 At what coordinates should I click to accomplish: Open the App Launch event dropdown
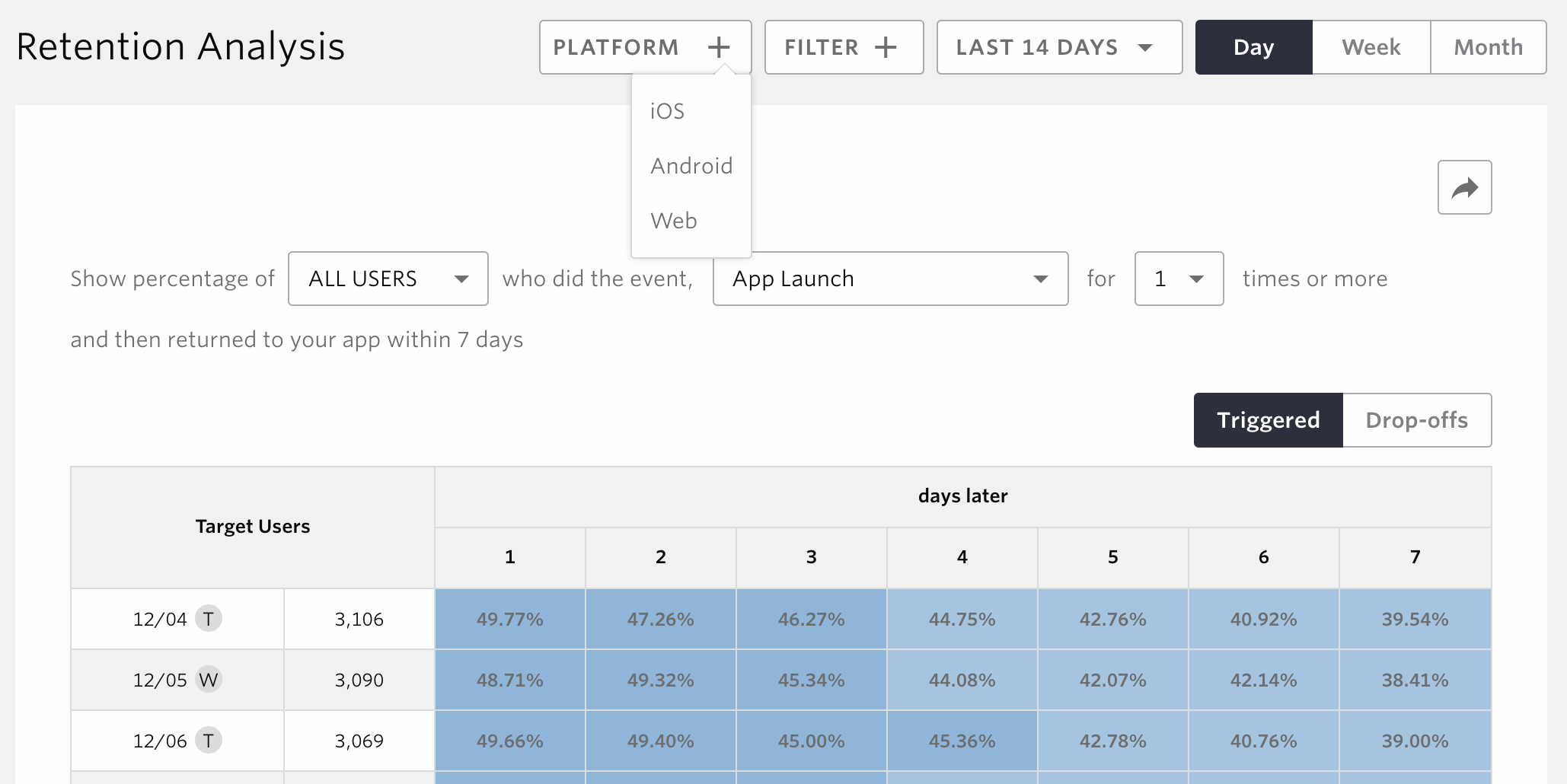click(890, 279)
